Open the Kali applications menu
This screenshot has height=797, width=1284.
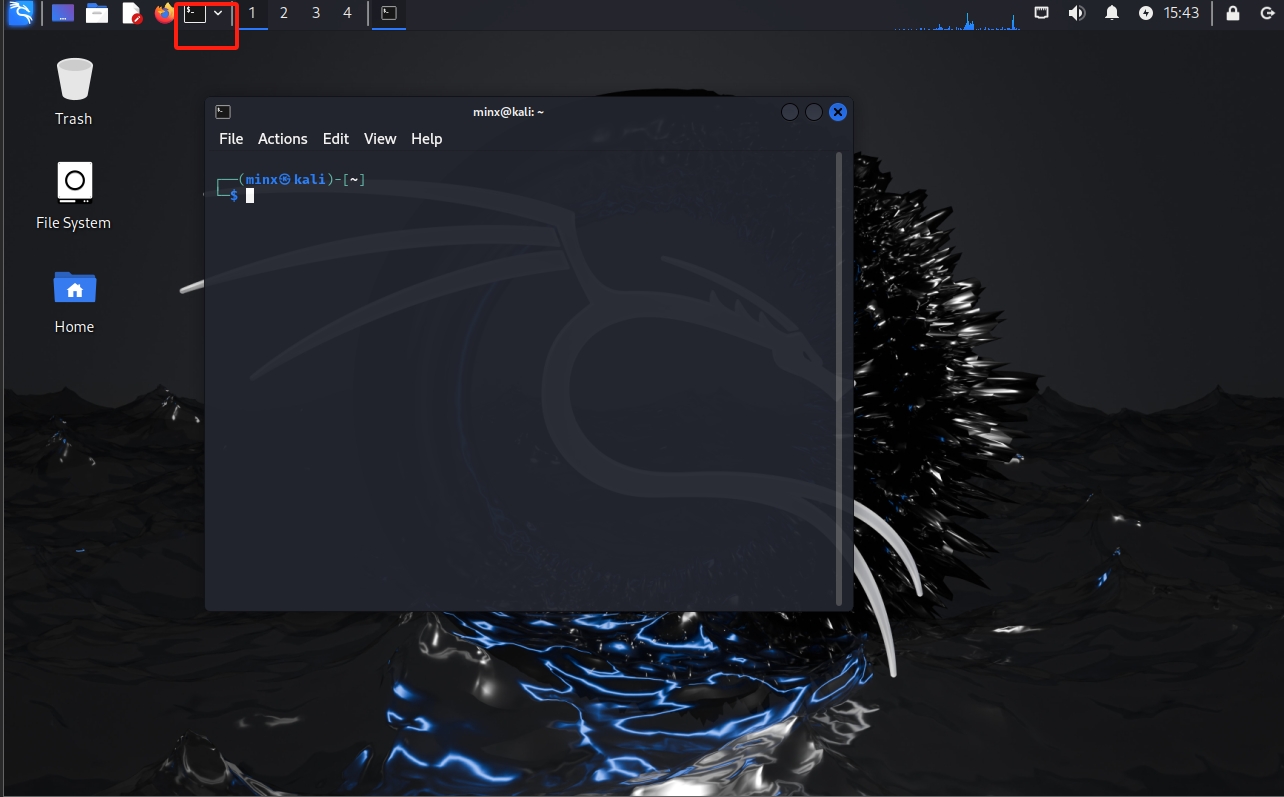click(20, 13)
